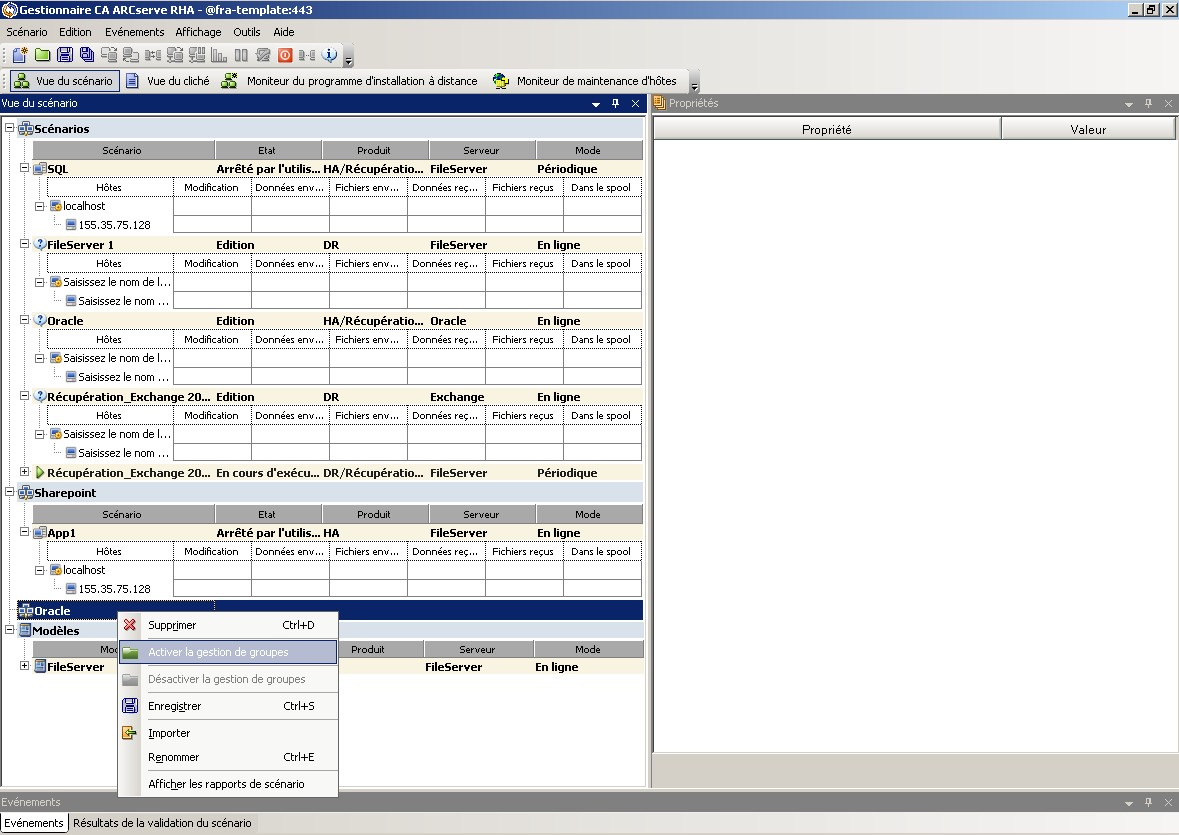Click the single floppy disk Save icon
The height and width of the screenshot is (835, 1179).
[65, 55]
